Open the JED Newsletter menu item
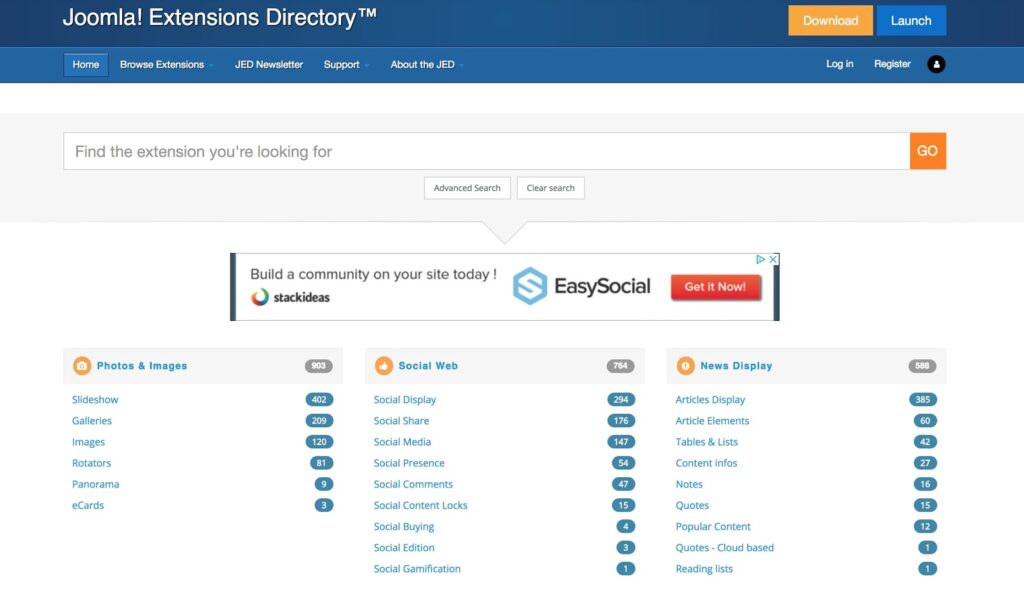 (x=269, y=65)
